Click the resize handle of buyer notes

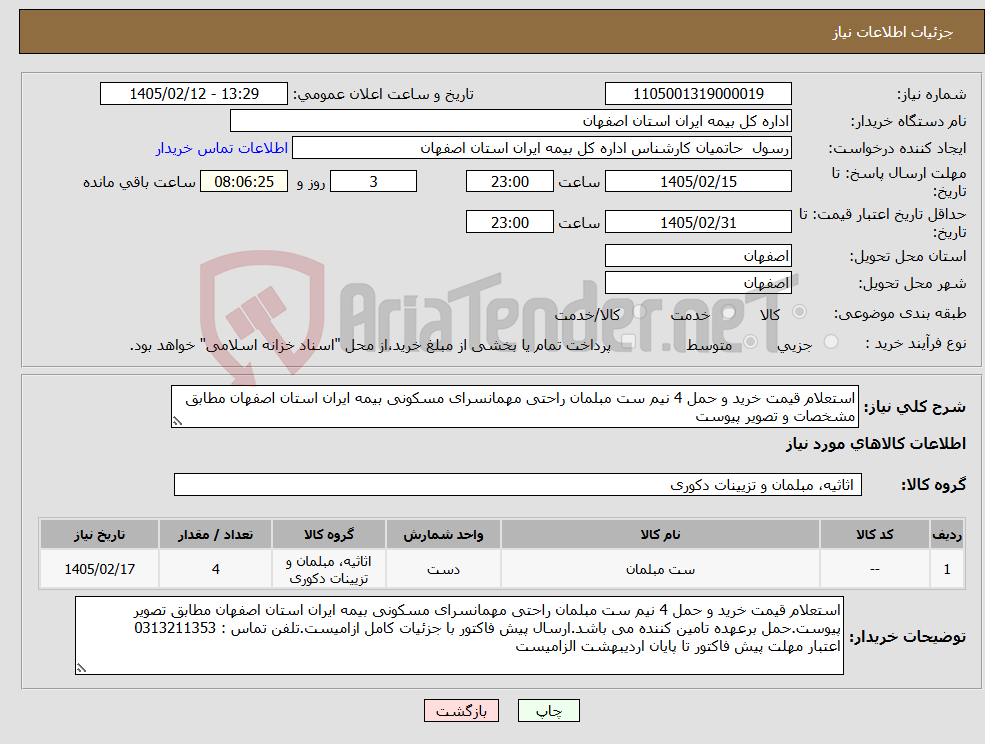coord(81,669)
